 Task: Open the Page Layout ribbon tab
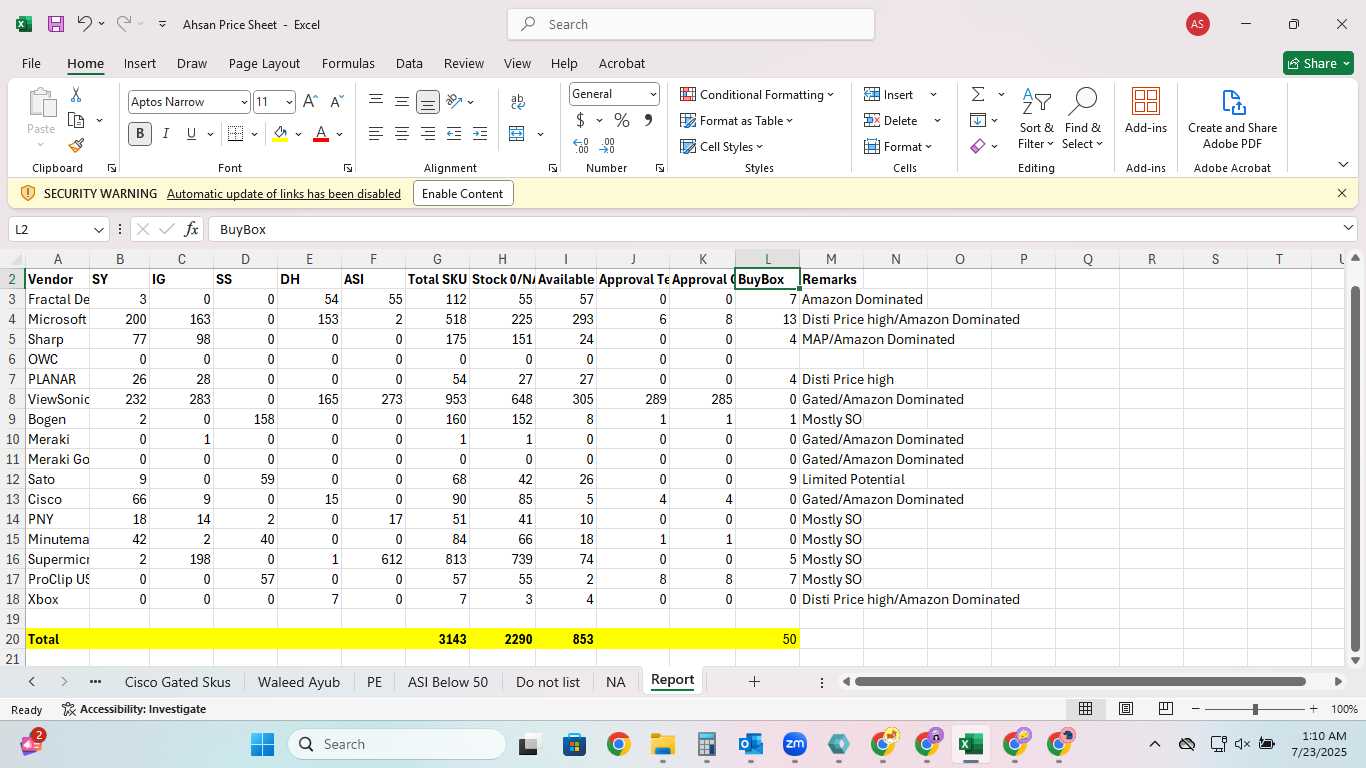coord(264,63)
